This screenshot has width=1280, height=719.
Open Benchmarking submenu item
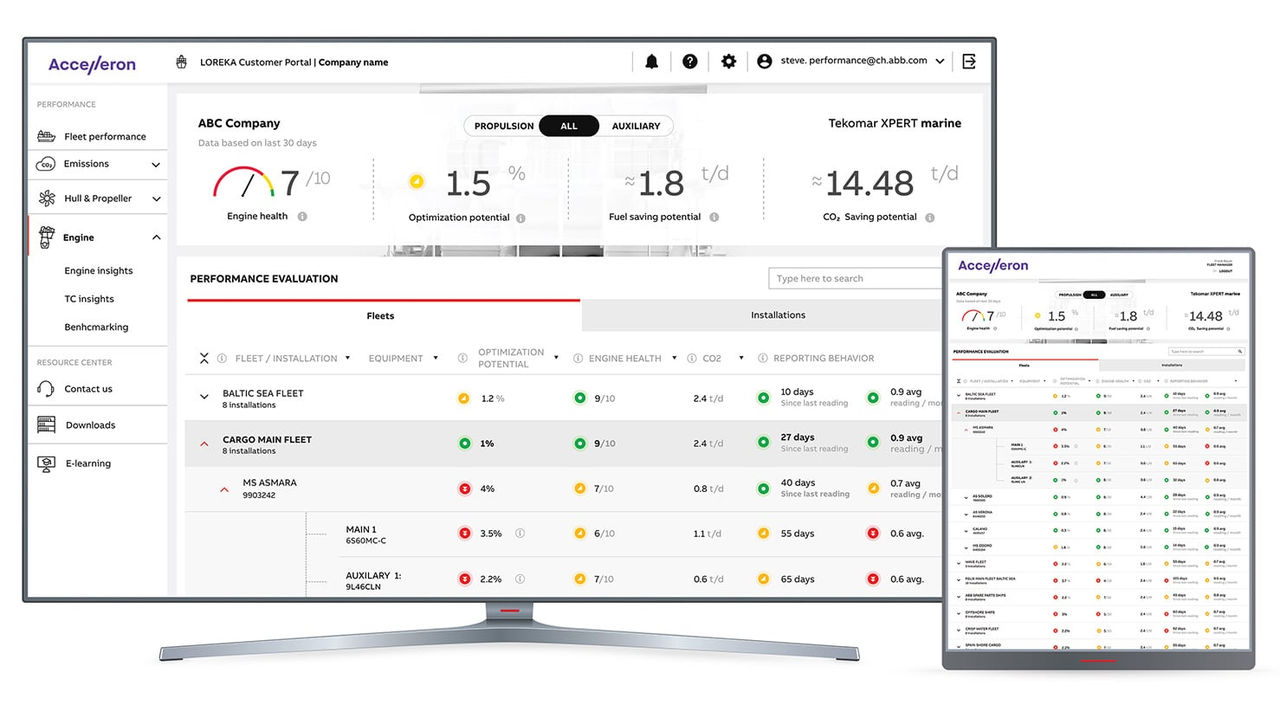click(x=96, y=327)
